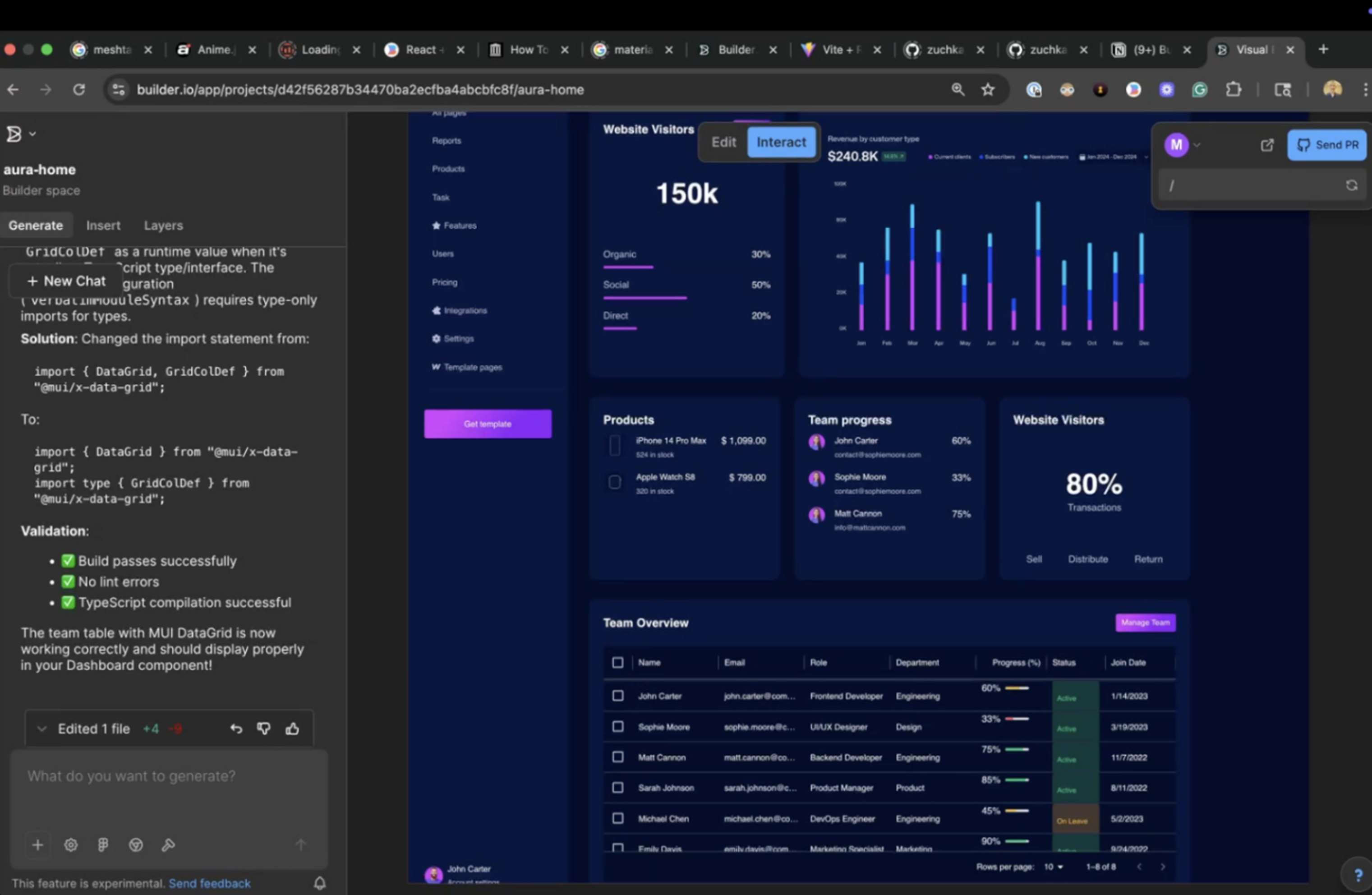This screenshot has width=1372, height=895.
Task: Select the build tool hammer icon
Action: click(x=168, y=845)
